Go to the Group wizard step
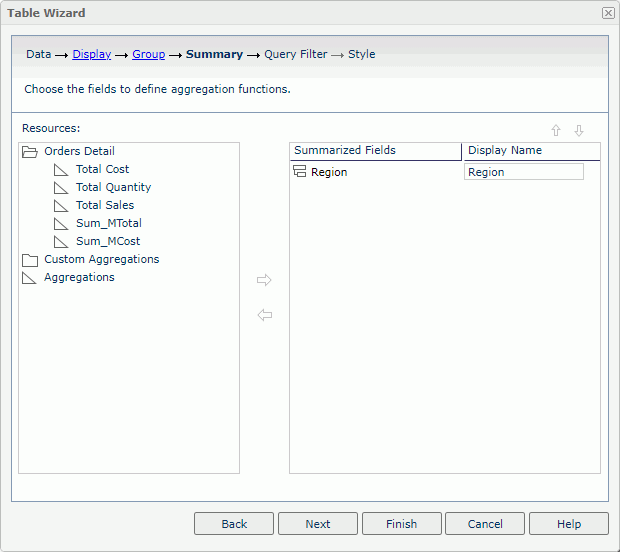 (149, 54)
